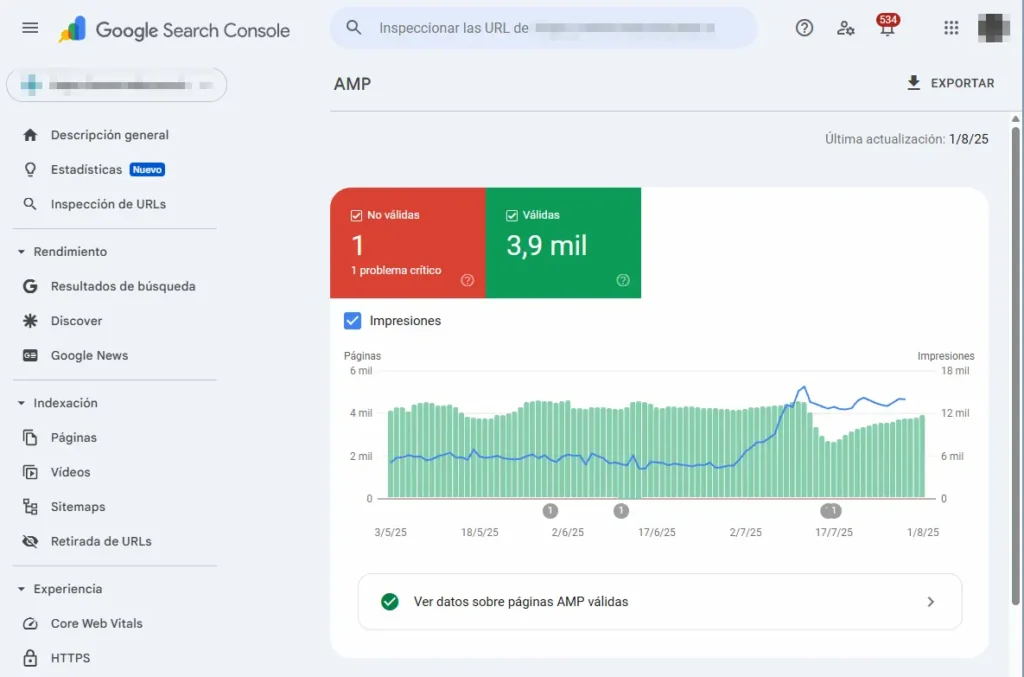The width and height of the screenshot is (1024, 677).
Task: Open Páginas indexing report
Action: point(74,437)
